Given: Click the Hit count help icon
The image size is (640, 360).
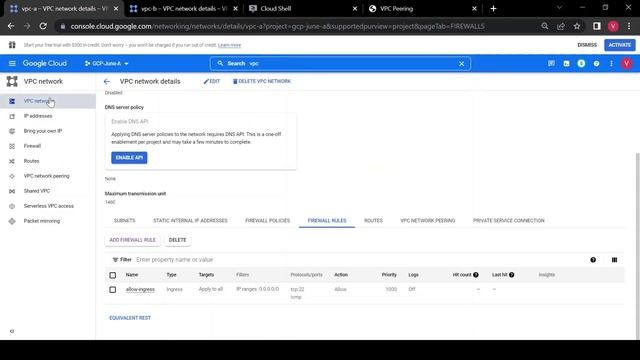Looking at the screenshot, I should [476, 275].
